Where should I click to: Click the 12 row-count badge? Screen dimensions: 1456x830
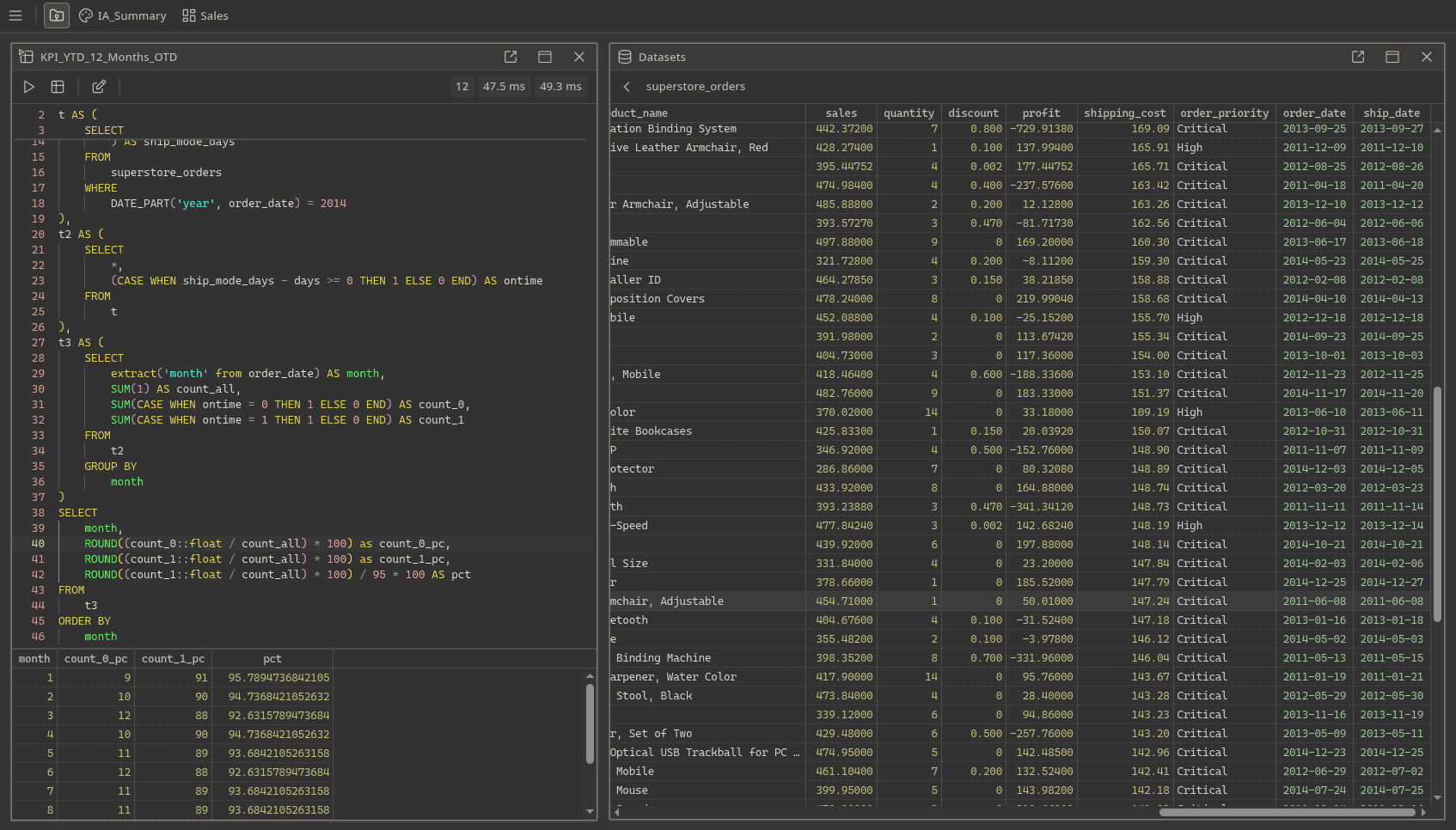462,86
